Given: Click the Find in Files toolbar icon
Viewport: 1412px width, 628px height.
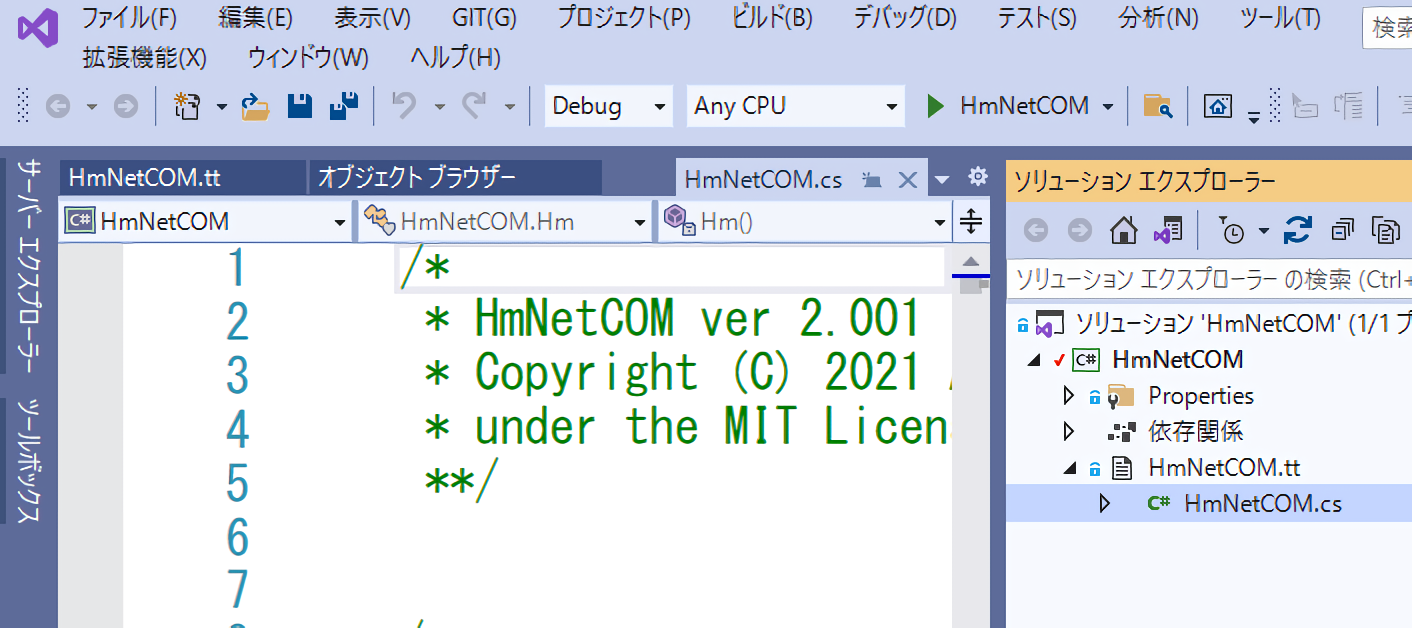Looking at the screenshot, I should click(1158, 106).
